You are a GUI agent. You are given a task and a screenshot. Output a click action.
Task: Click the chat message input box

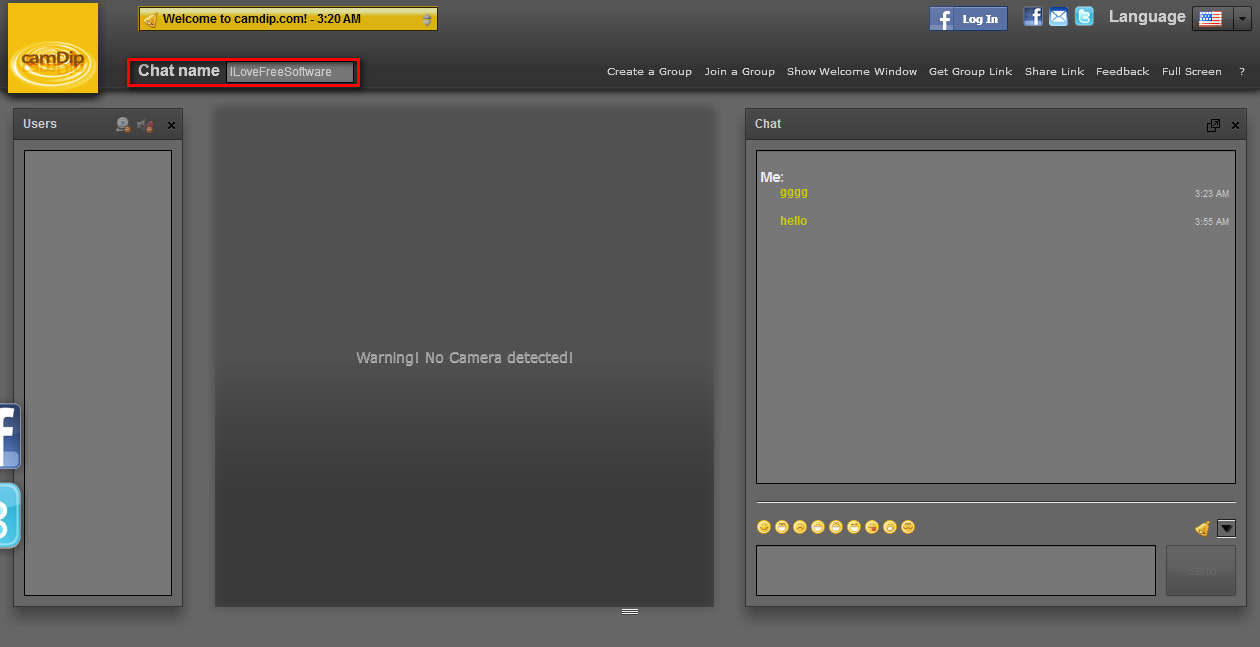click(956, 570)
